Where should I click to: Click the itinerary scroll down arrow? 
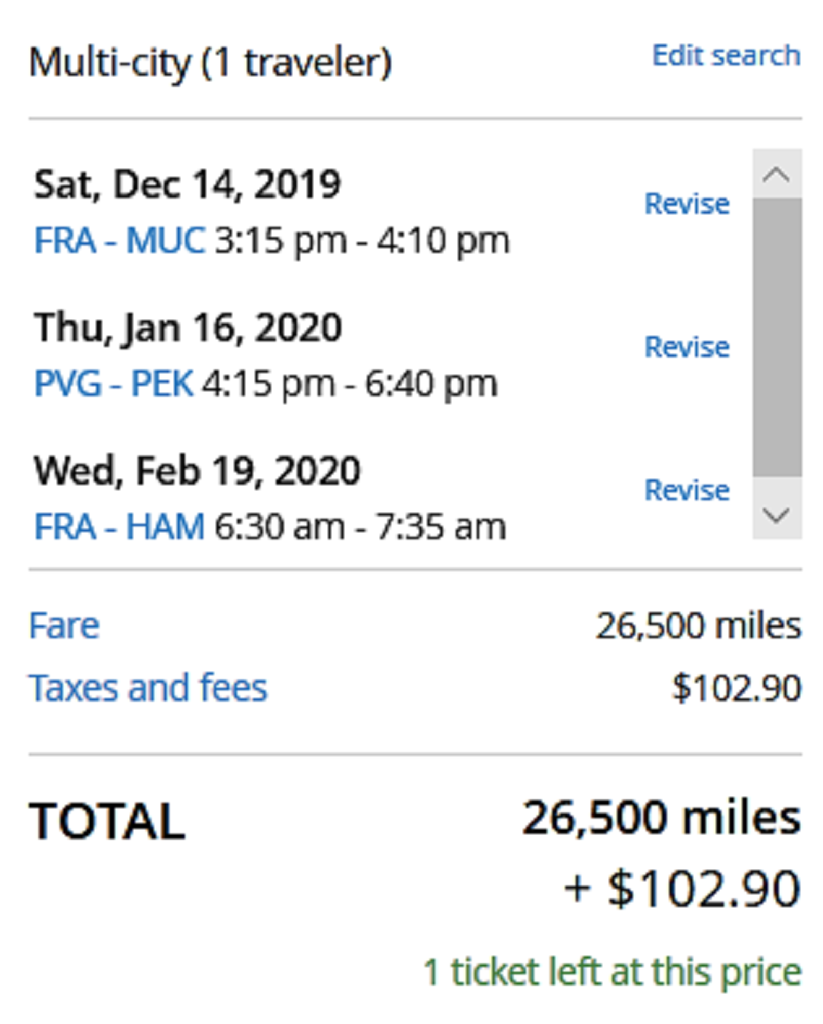(x=777, y=515)
